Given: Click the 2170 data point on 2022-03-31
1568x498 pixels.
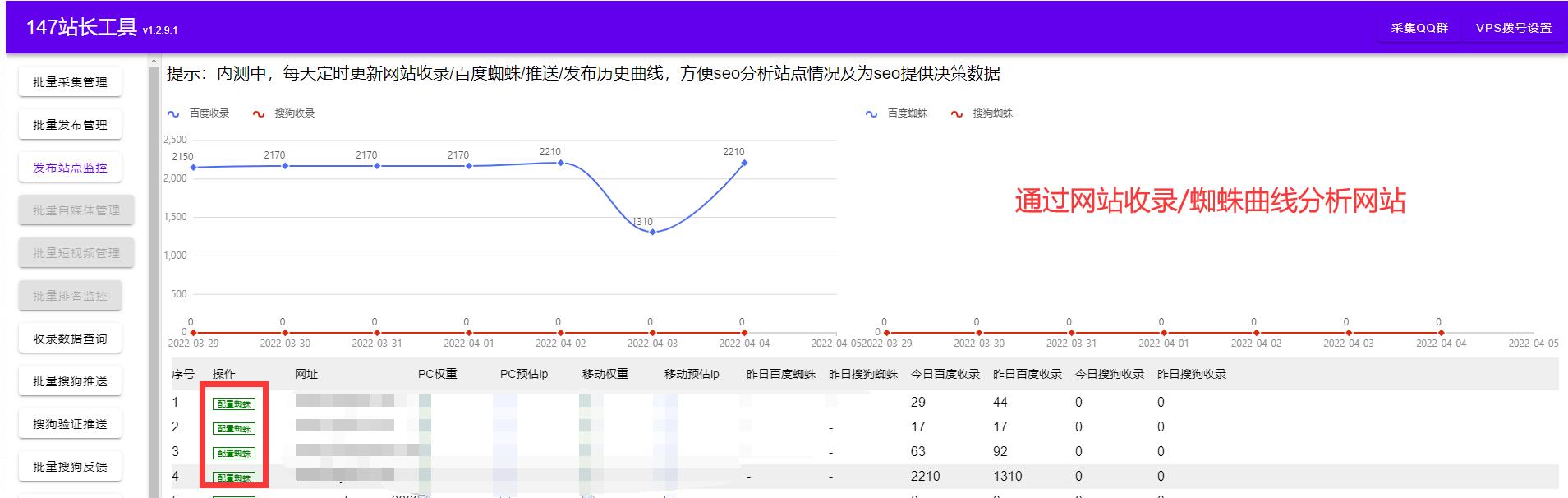Looking at the screenshot, I should pos(377,166).
